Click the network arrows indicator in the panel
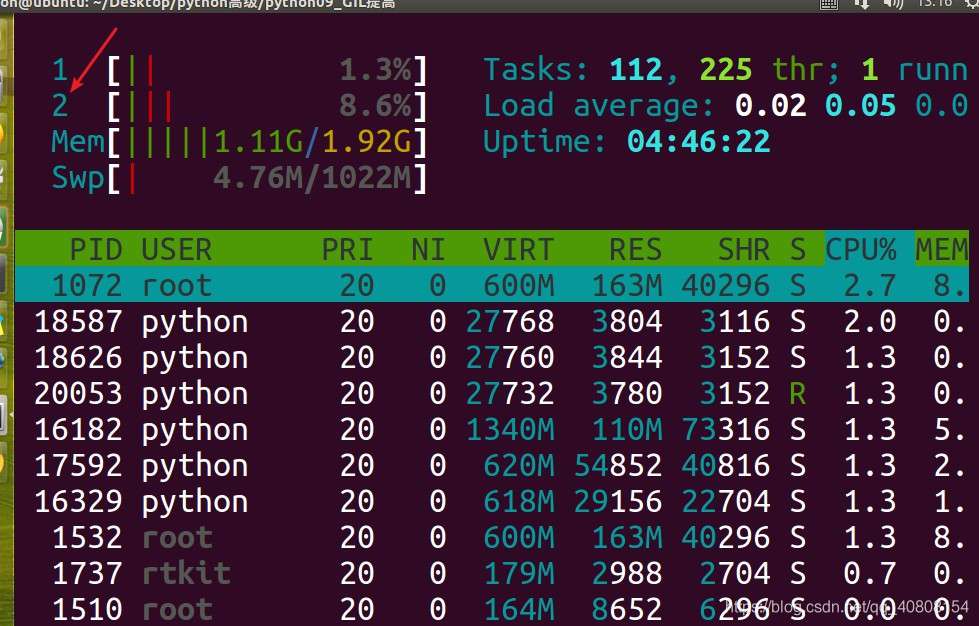Viewport: 979px width, 626px height. (863, 4)
